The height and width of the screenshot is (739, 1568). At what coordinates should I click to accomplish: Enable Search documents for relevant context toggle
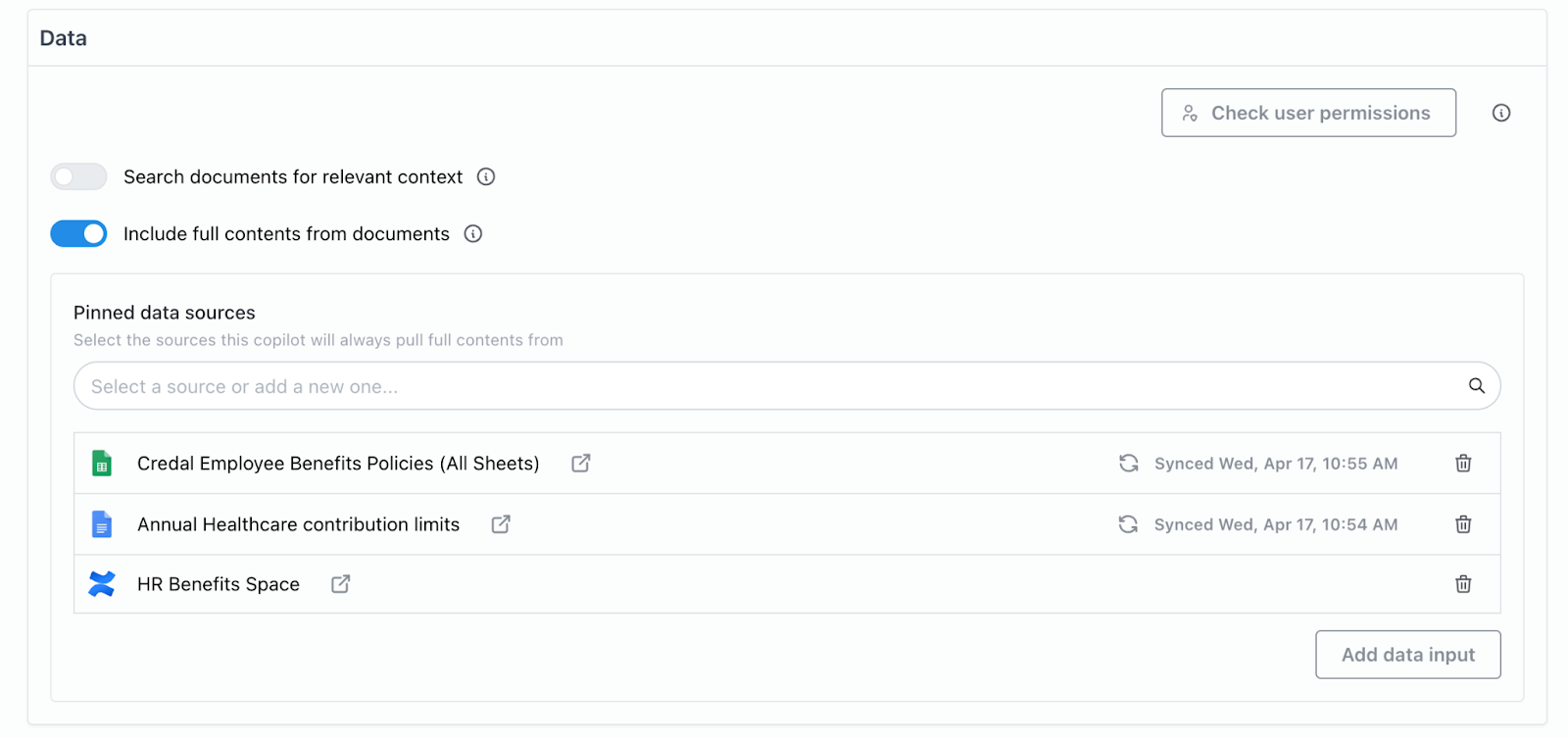pyautogui.click(x=78, y=176)
